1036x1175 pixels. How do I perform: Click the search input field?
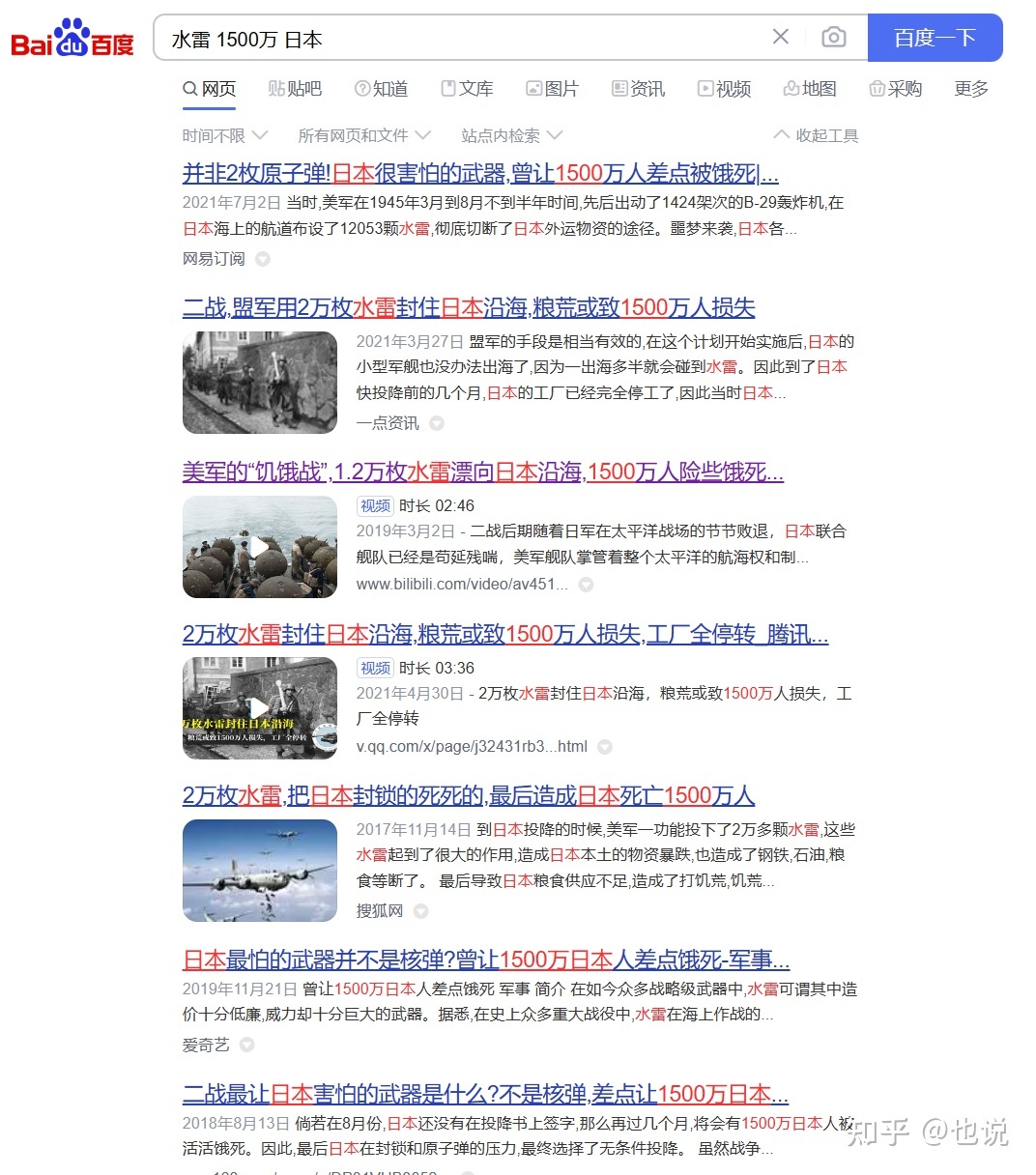point(464,39)
